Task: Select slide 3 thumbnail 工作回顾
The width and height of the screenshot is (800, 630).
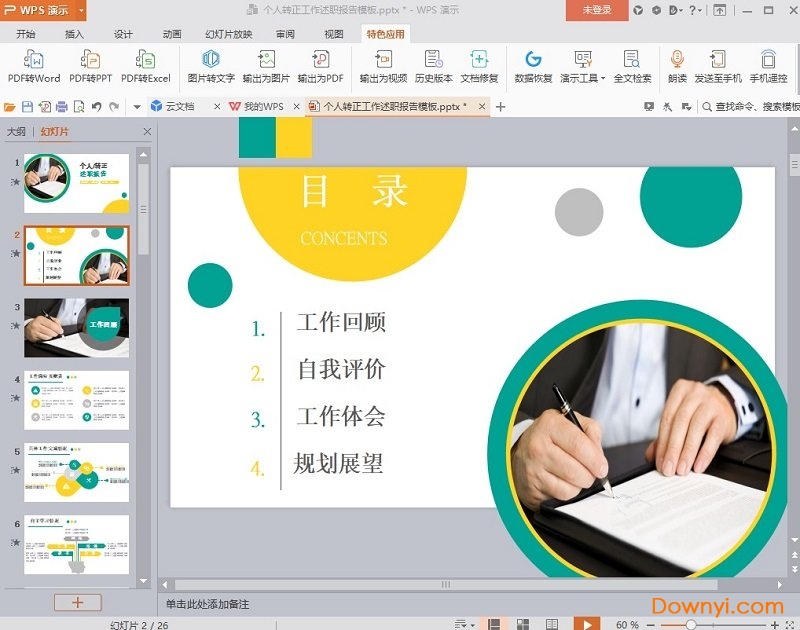Action: pos(77,327)
